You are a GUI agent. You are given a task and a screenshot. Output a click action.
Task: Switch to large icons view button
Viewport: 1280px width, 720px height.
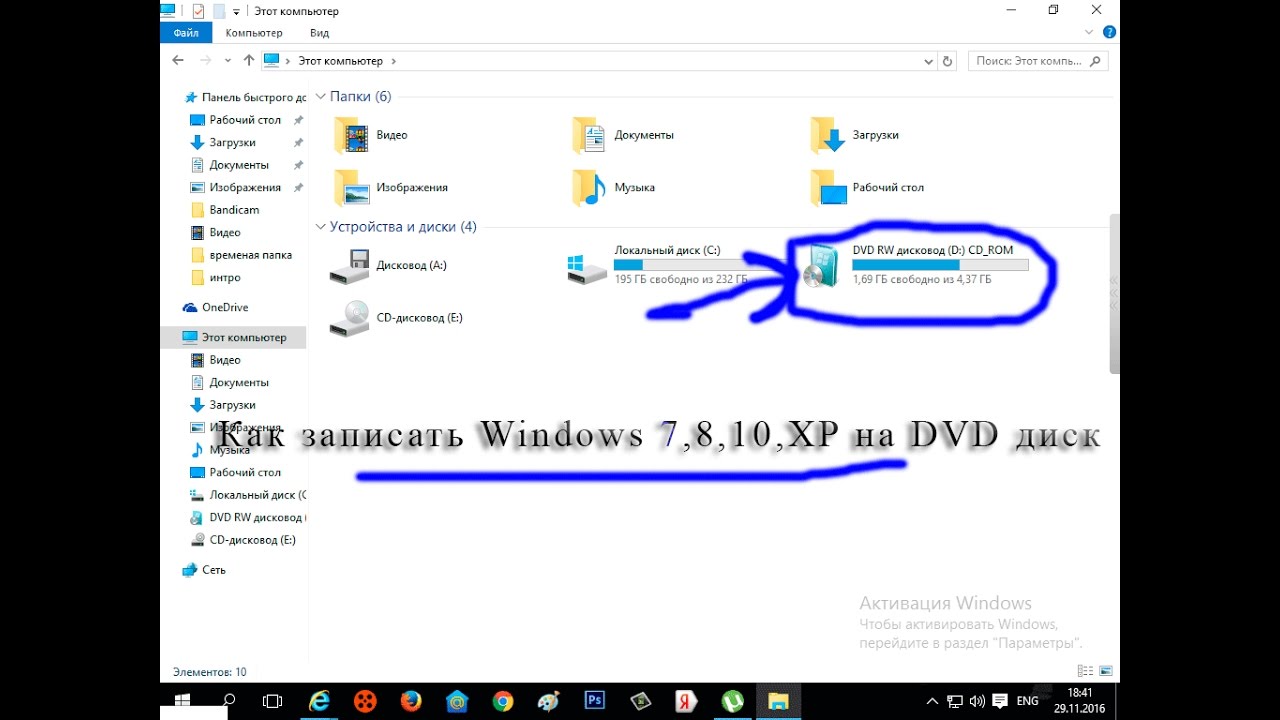click(1105, 671)
